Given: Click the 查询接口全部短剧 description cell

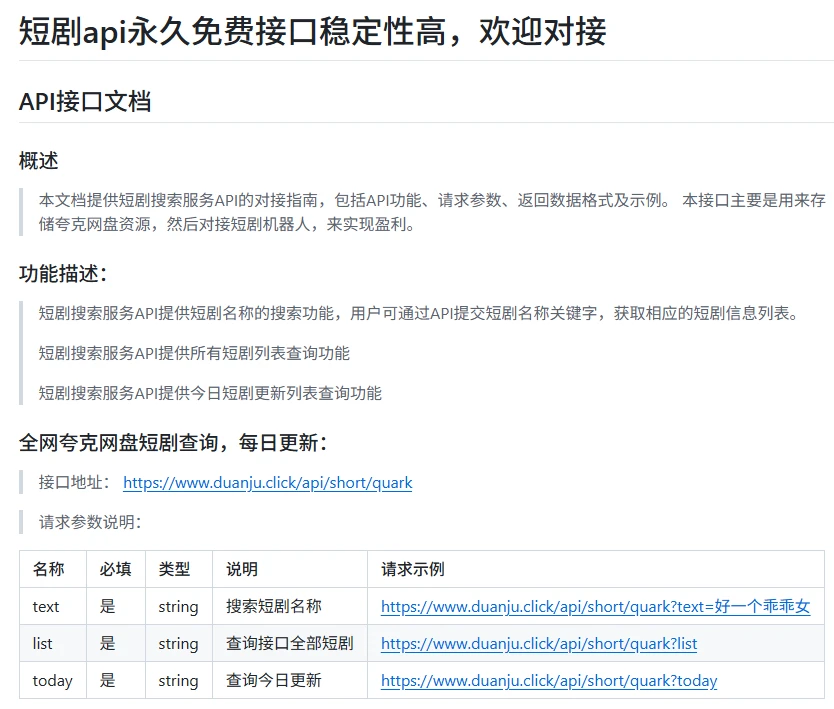Looking at the screenshot, I should pos(289,644).
